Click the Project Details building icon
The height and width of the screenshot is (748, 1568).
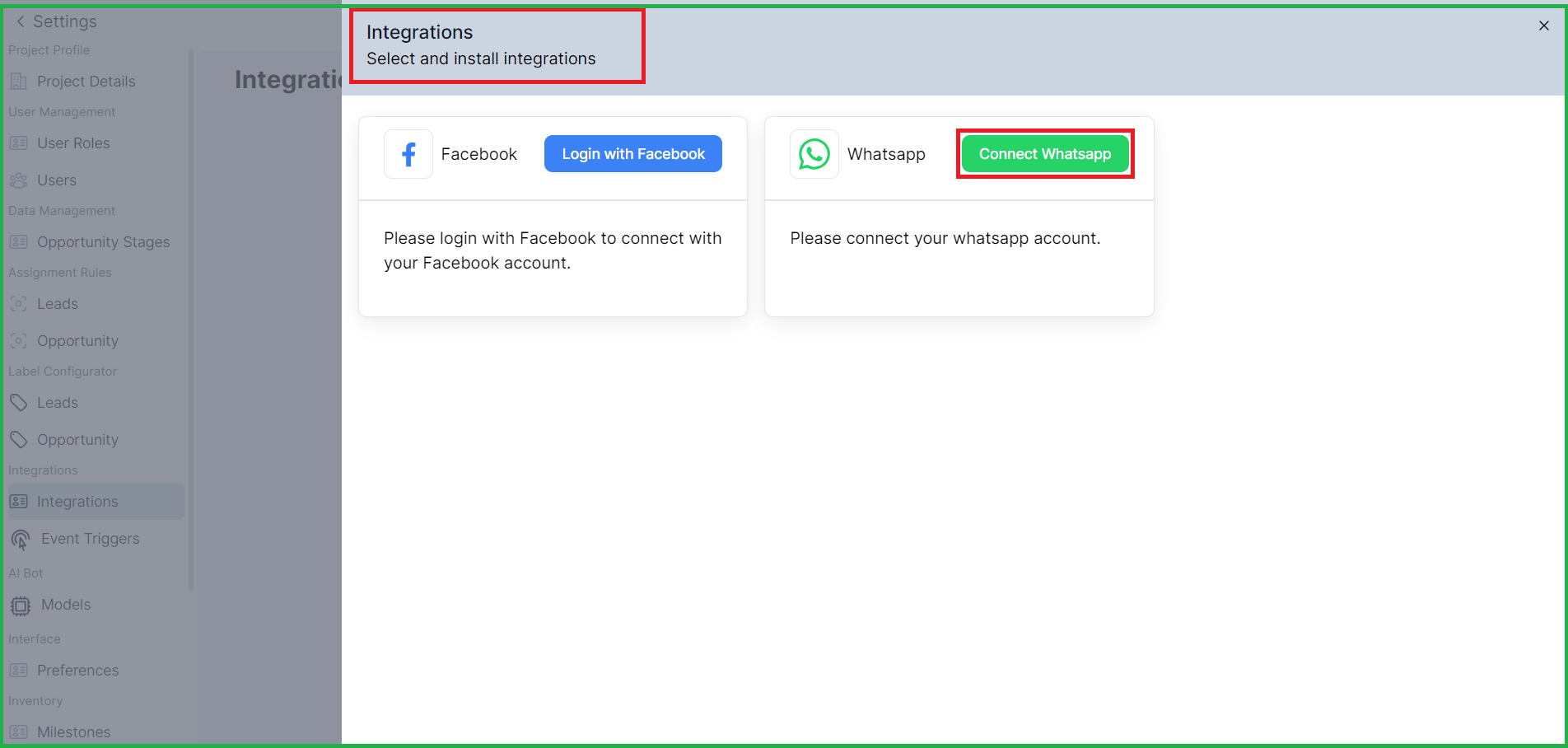[x=19, y=82]
